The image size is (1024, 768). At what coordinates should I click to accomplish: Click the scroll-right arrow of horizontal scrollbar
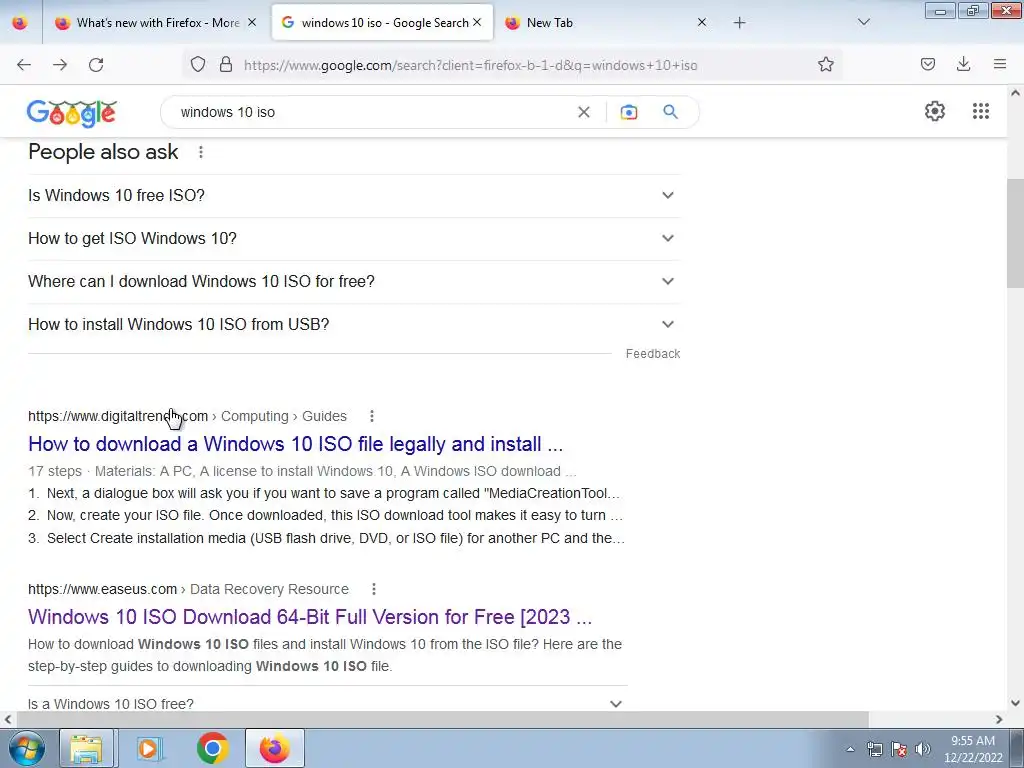pos(999,719)
